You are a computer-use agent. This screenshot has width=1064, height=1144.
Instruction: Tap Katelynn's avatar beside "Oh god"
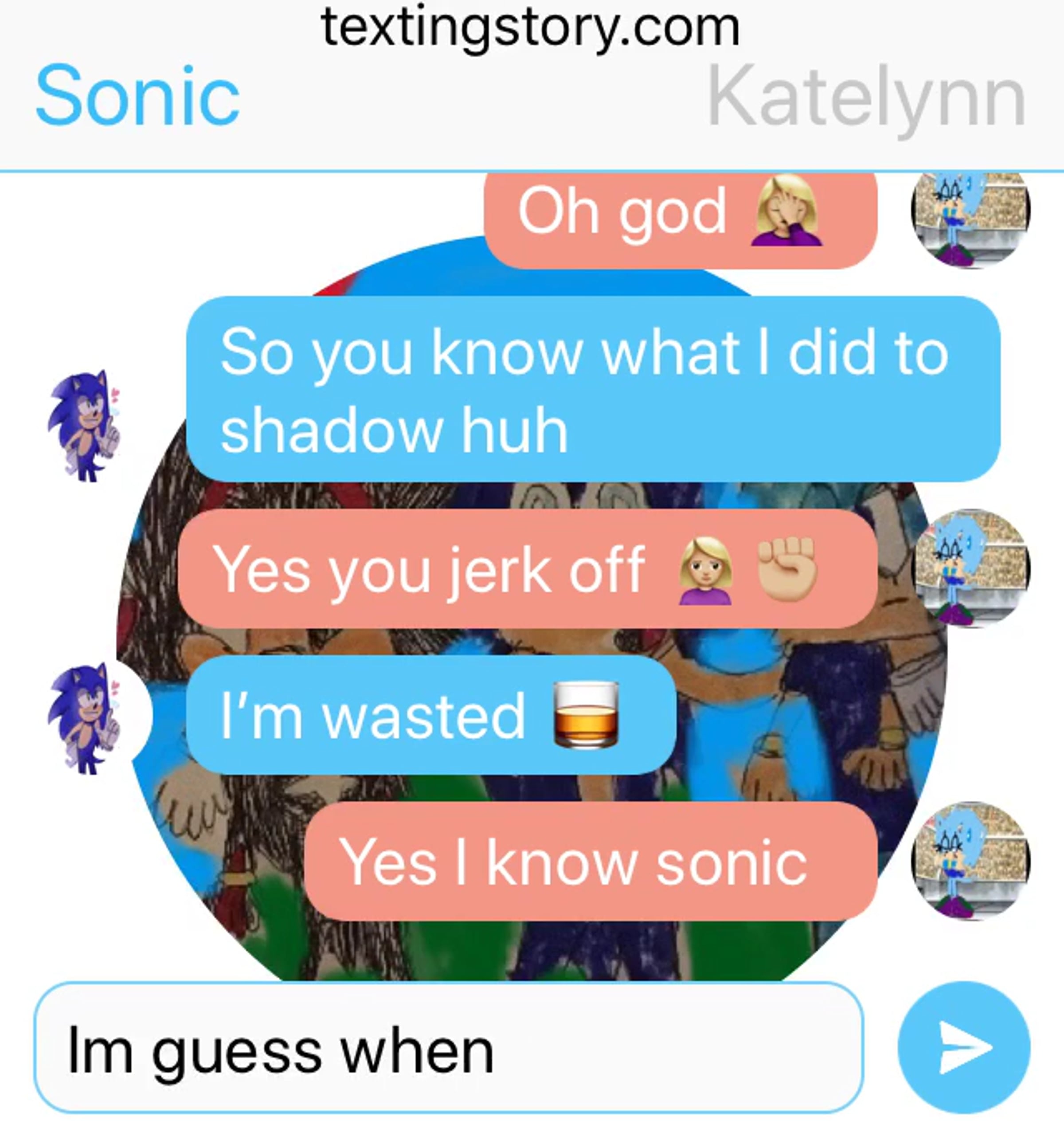(x=971, y=219)
